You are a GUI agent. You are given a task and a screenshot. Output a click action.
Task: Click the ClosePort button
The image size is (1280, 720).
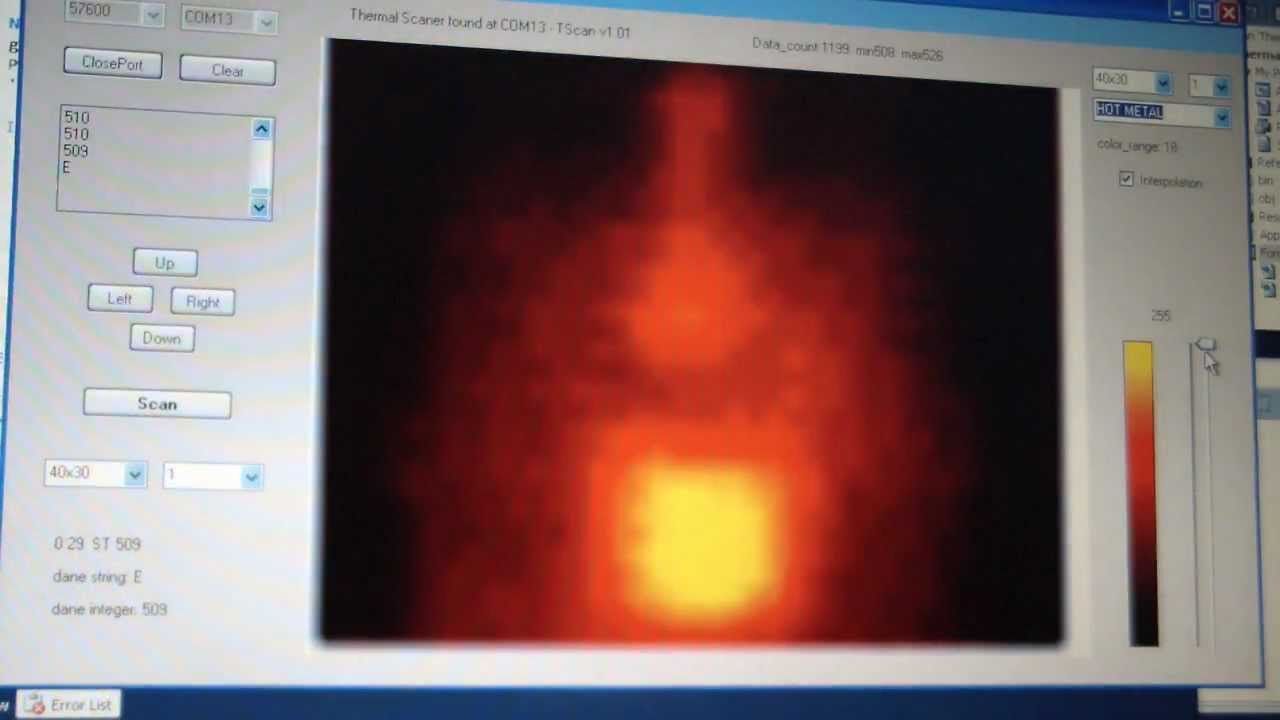[112, 63]
